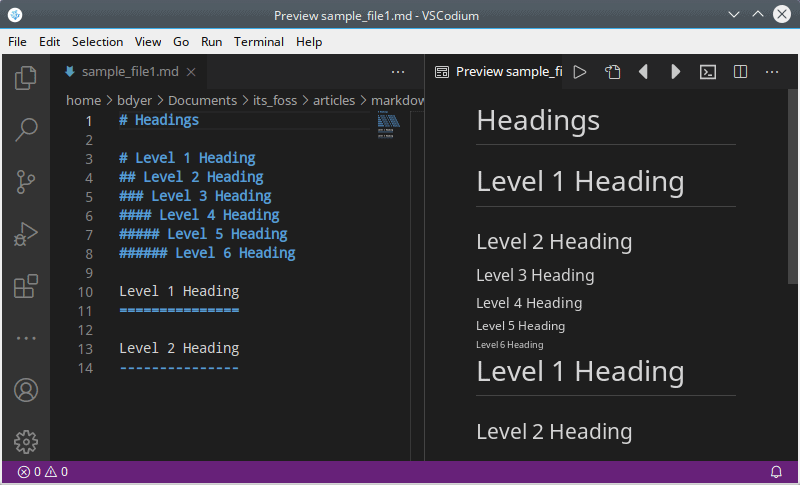This screenshot has width=800, height=485.
Task: Open the Source Control view
Action: (x=26, y=182)
